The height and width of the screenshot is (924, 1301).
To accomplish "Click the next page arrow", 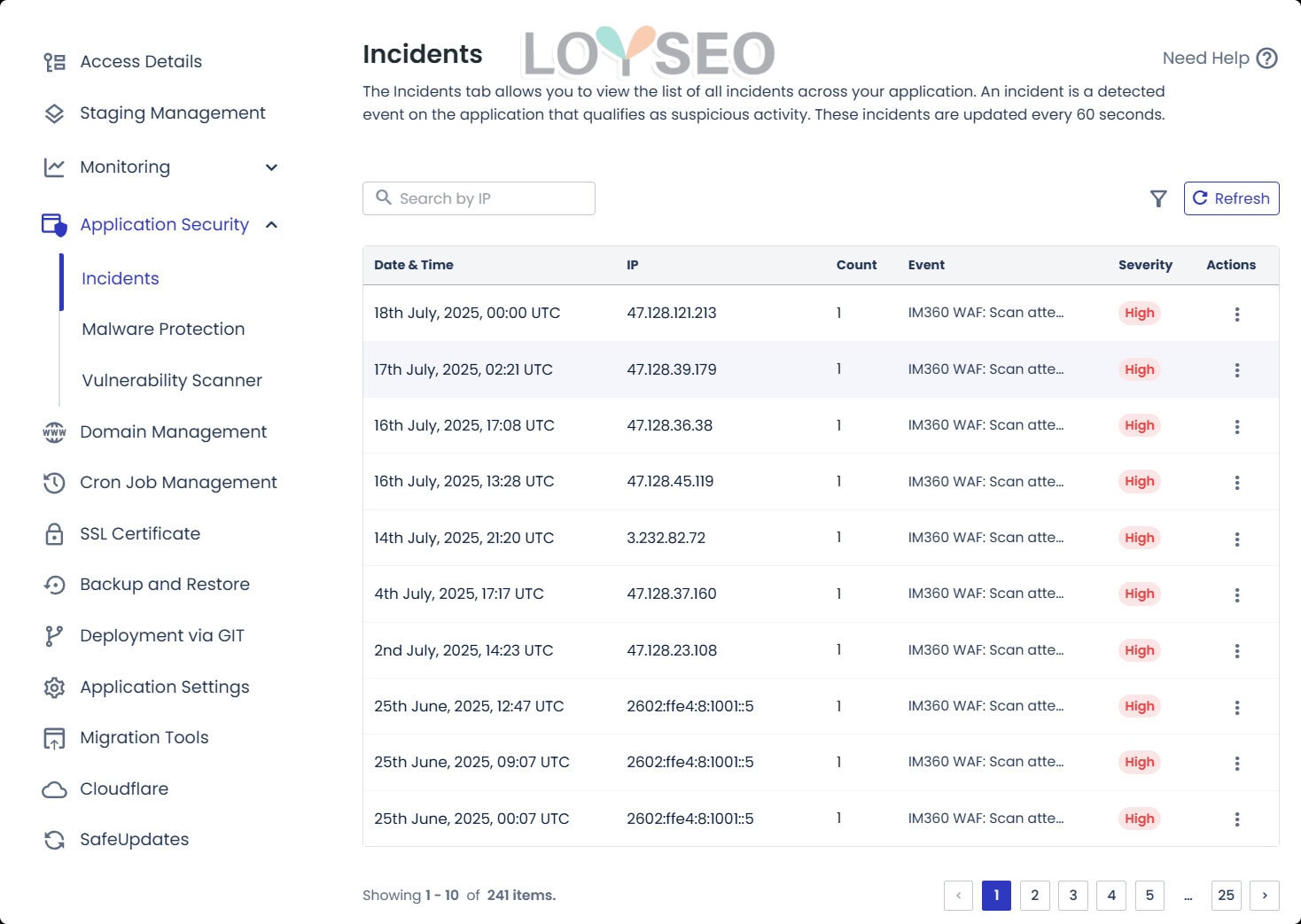I will click(1265, 896).
